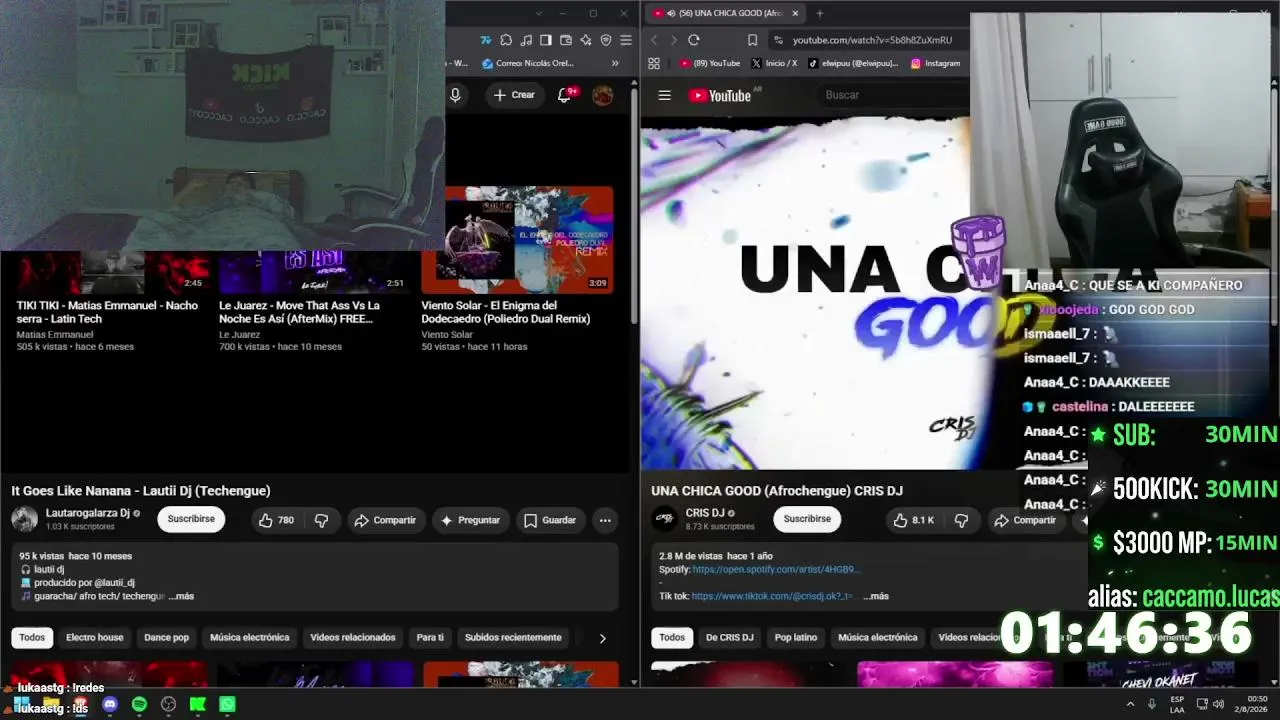Click the site settings icon beside the URL
1280x720 pixels.
(x=778, y=40)
